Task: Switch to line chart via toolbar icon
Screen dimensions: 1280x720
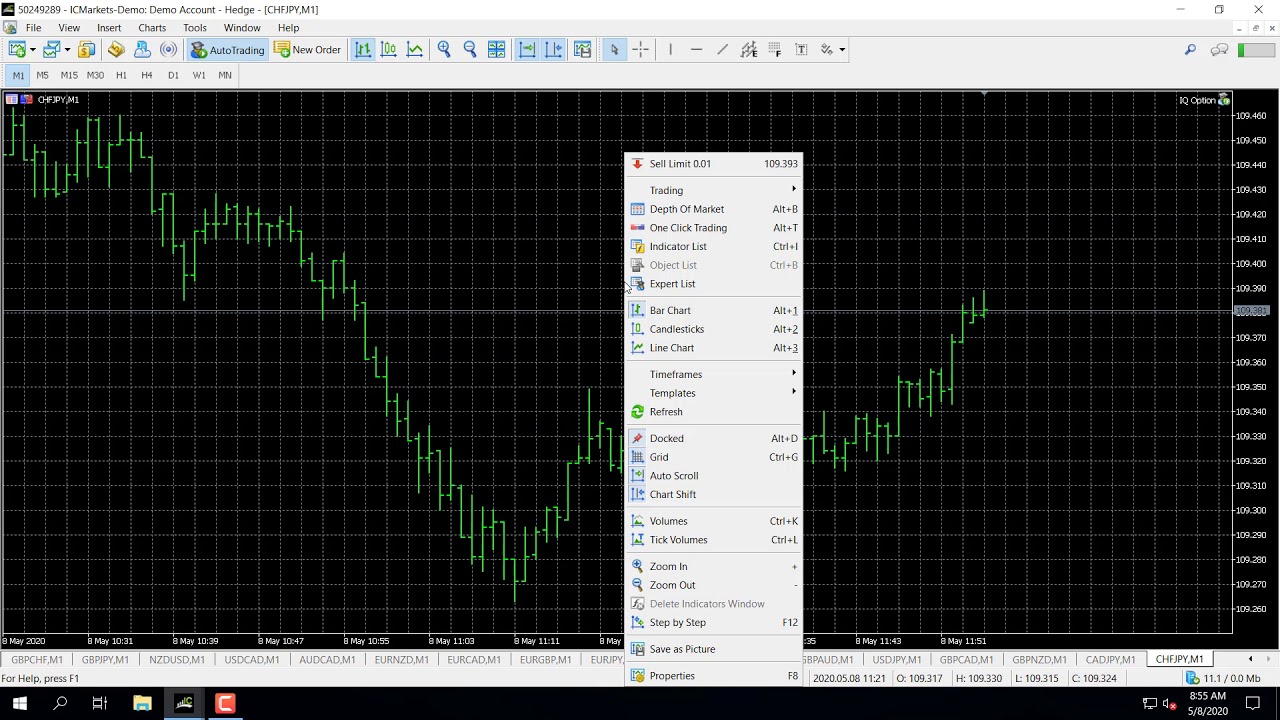Action: point(415,49)
